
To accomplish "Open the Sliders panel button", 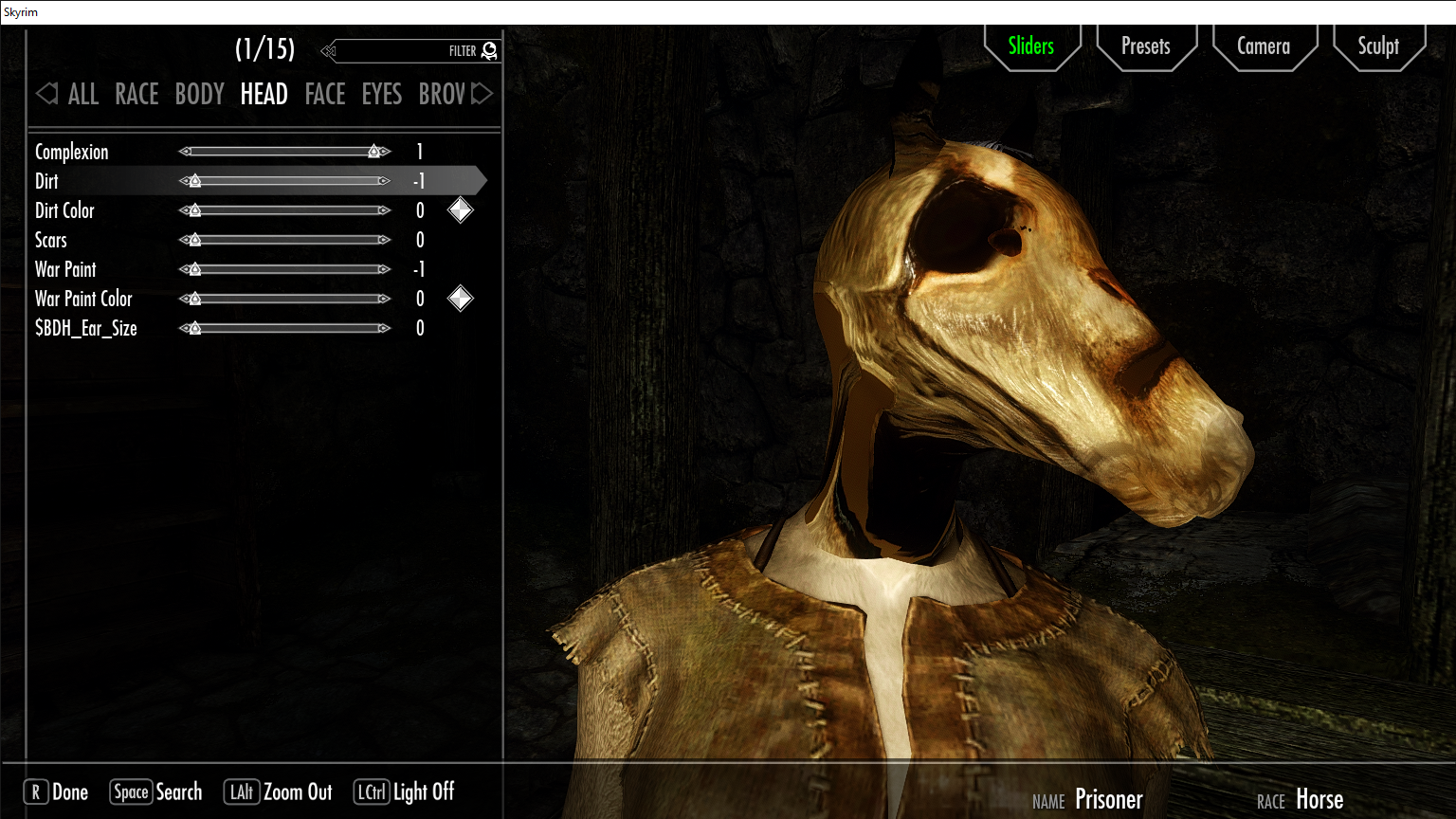I will 1031,45.
